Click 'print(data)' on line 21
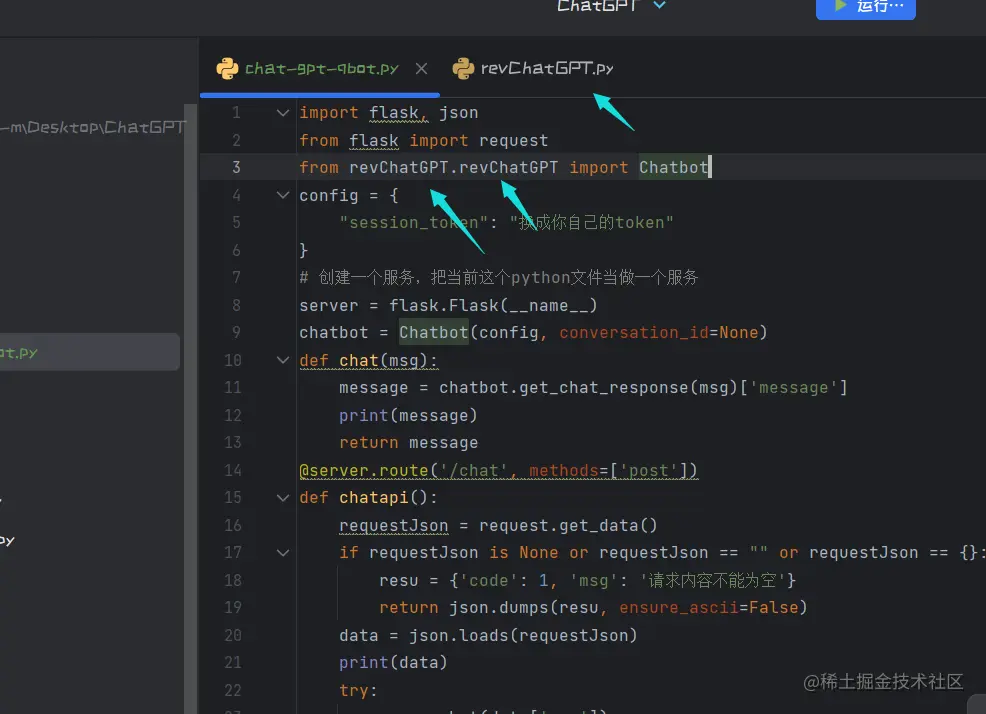This screenshot has width=986, height=714. click(x=393, y=662)
